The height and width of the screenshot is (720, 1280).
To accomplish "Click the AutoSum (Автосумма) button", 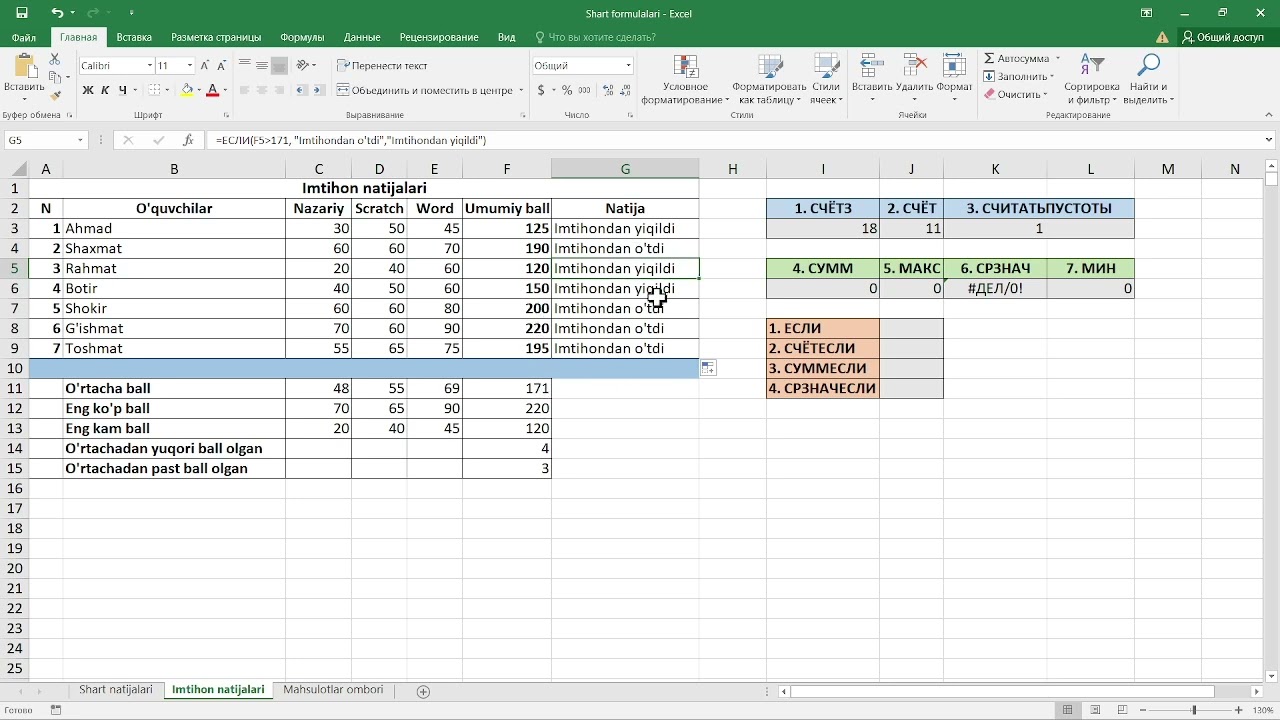I will (1016, 59).
